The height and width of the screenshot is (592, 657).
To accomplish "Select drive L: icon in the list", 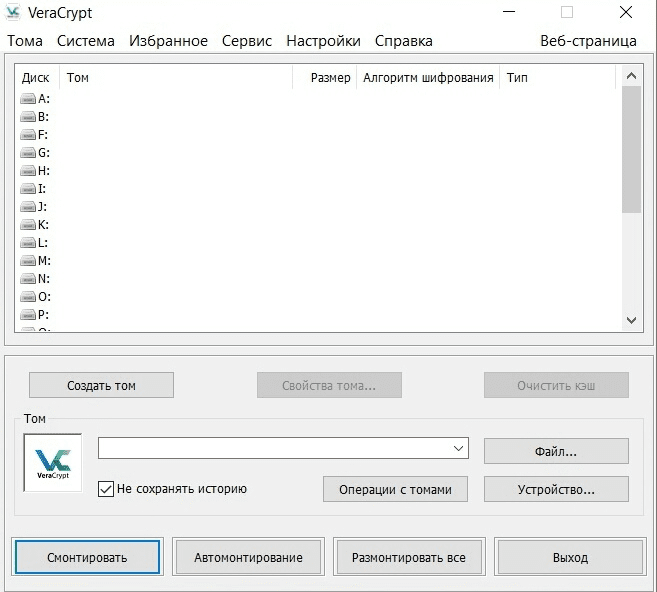I will pyautogui.click(x=28, y=243).
